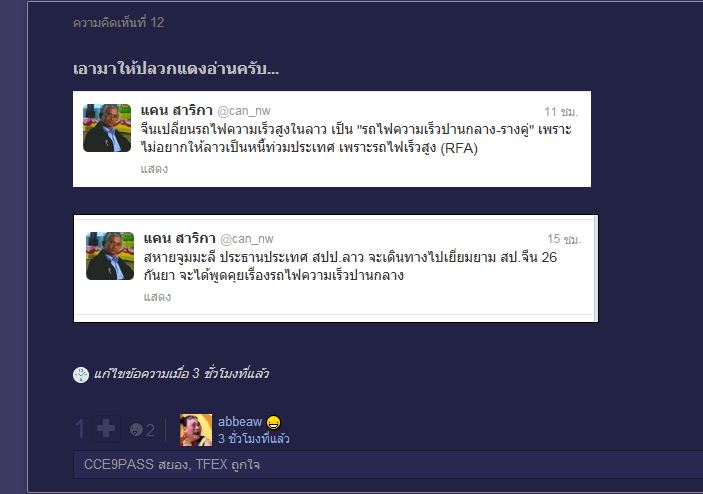Expand first tweet via 'แสดง' link
This screenshot has height=494, width=703.
[x=154, y=169]
